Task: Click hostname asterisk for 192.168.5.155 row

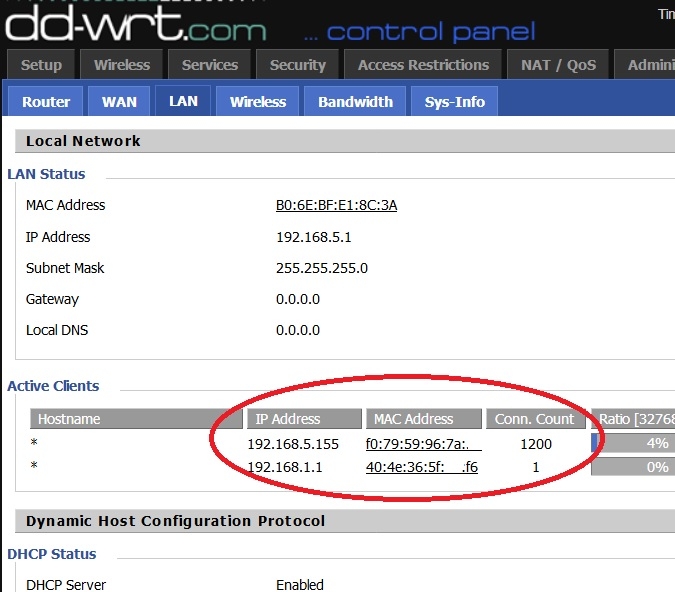Action: point(34,443)
